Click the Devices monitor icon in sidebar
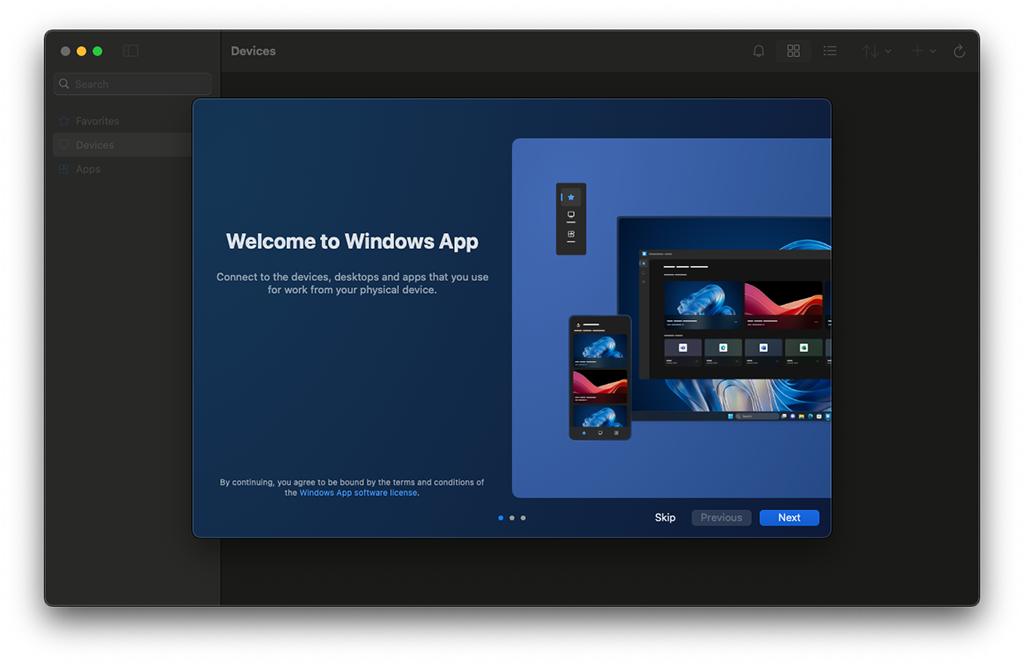This screenshot has width=1024, height=665. 63,145
